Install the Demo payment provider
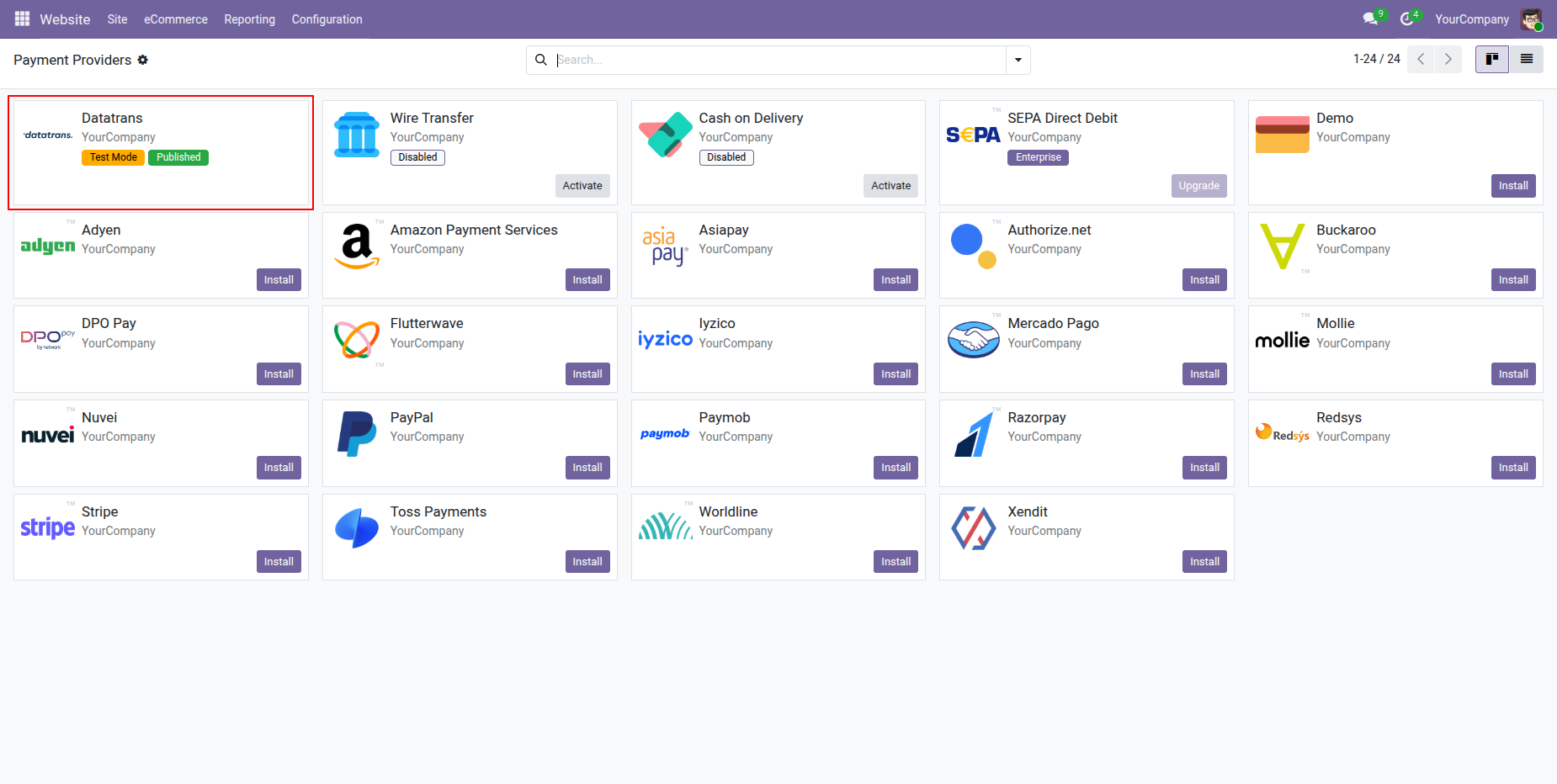 1513,186
